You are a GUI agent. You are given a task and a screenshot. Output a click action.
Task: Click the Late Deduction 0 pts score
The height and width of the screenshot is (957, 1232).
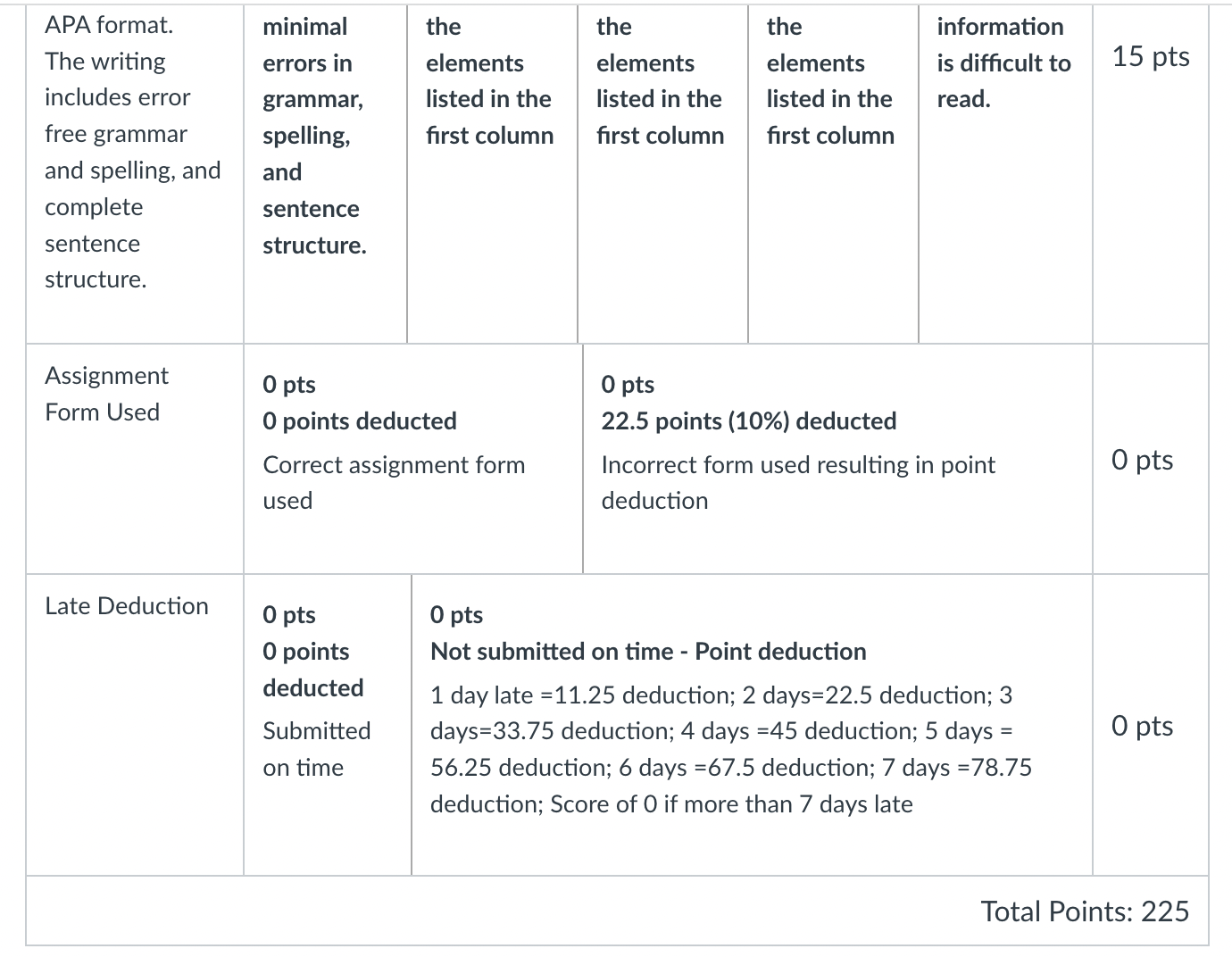(x=1142, y=726)
